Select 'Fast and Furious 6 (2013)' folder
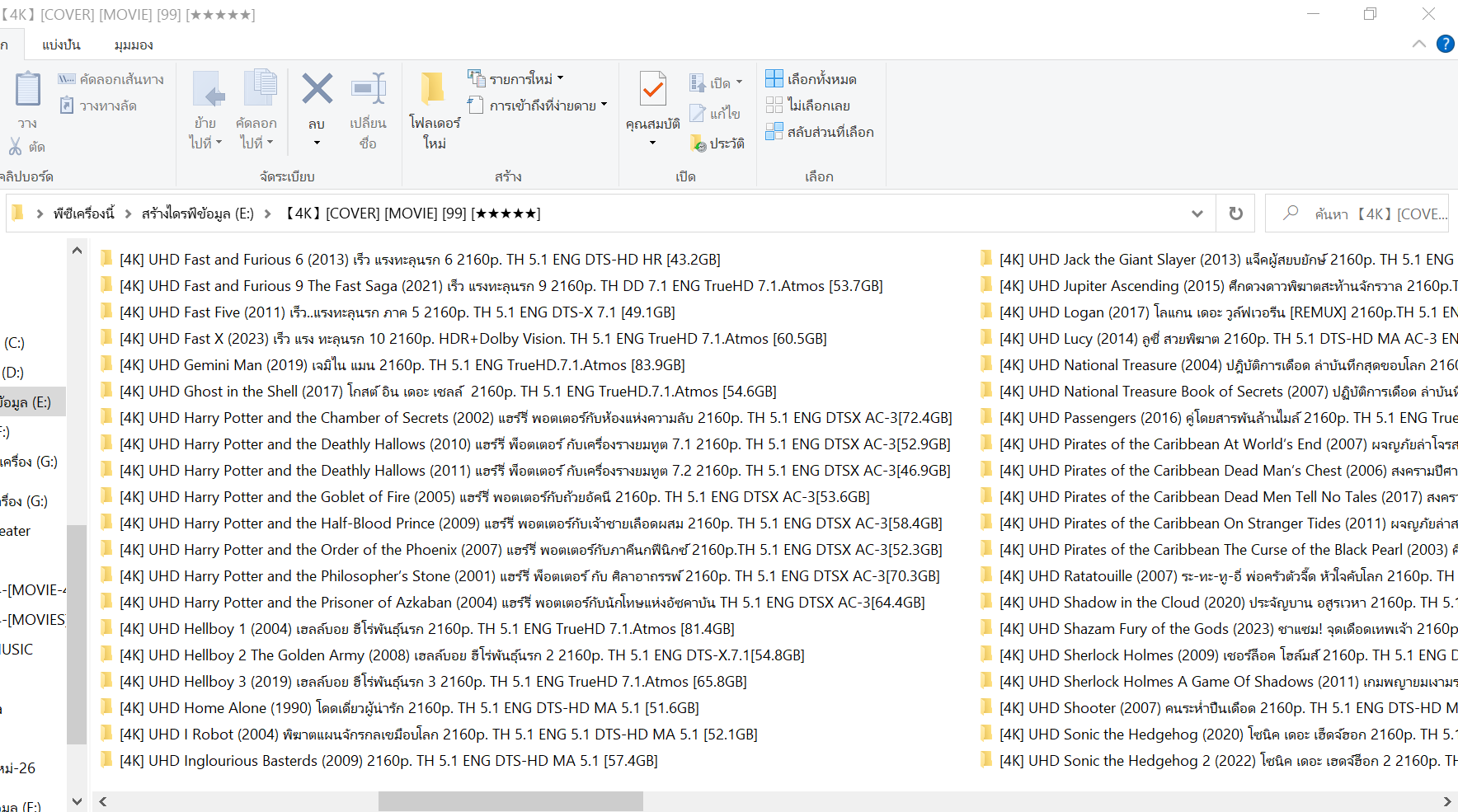The height and width of the screenshot is (812, 1458). pyautogui.click(x=420, y=259)
